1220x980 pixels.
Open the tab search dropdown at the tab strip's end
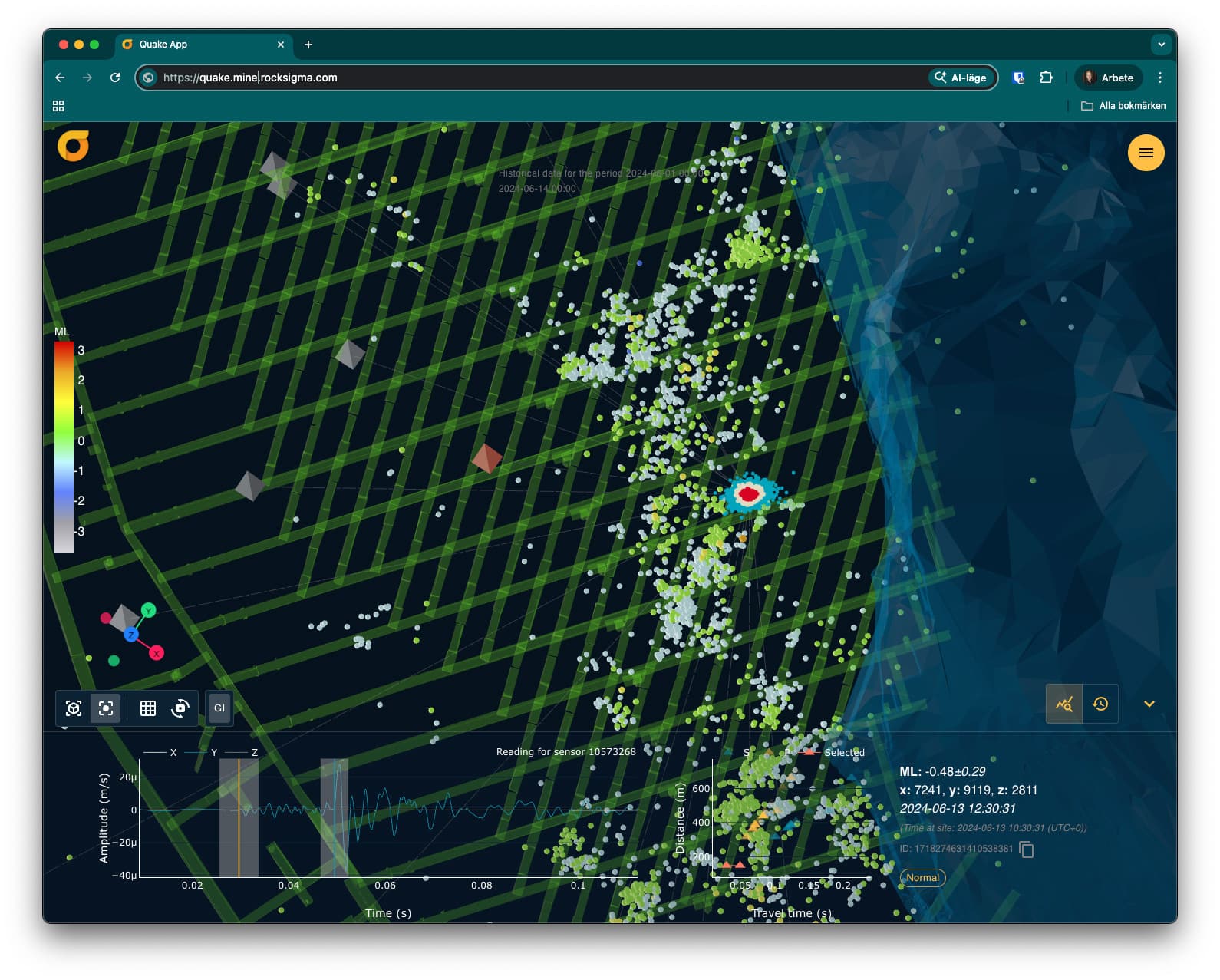click(1161, 45)
